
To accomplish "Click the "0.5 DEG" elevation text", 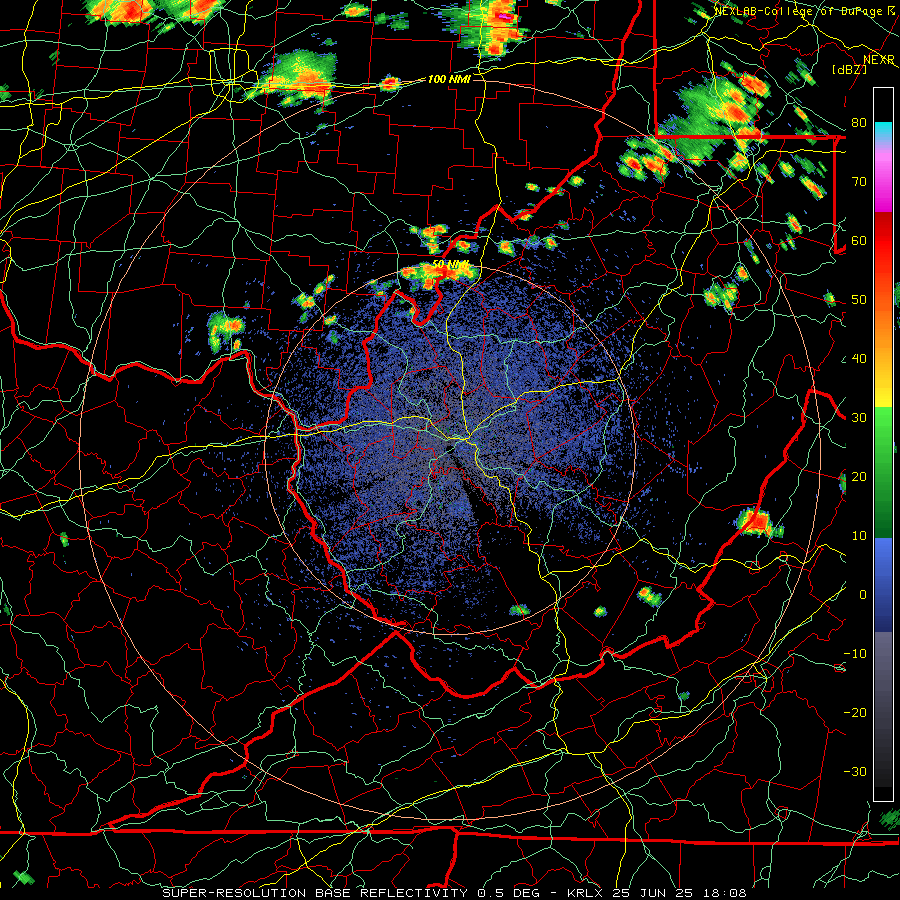I will pyautogui.click(x=510, y=893).
